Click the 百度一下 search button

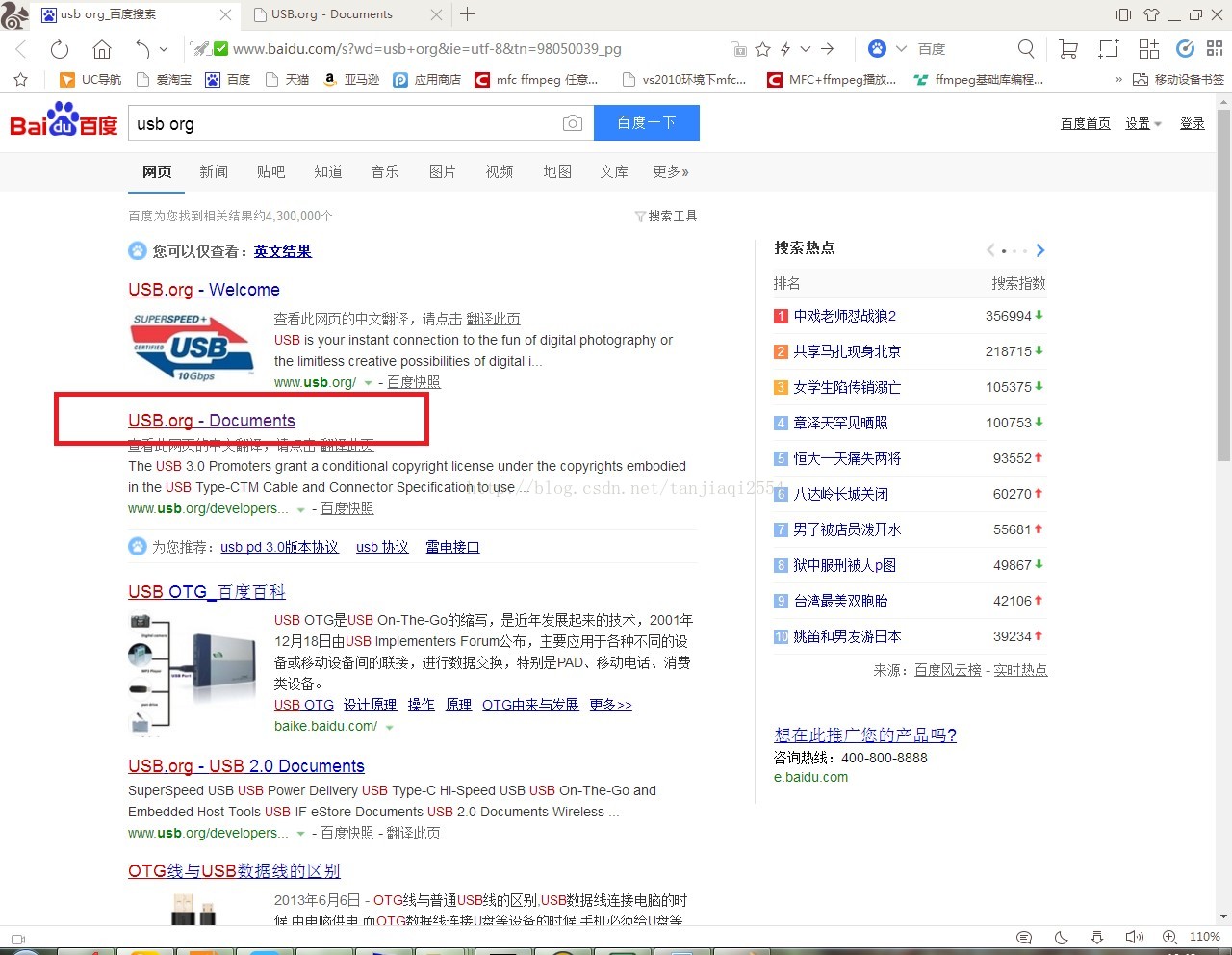tap(647, 123)
